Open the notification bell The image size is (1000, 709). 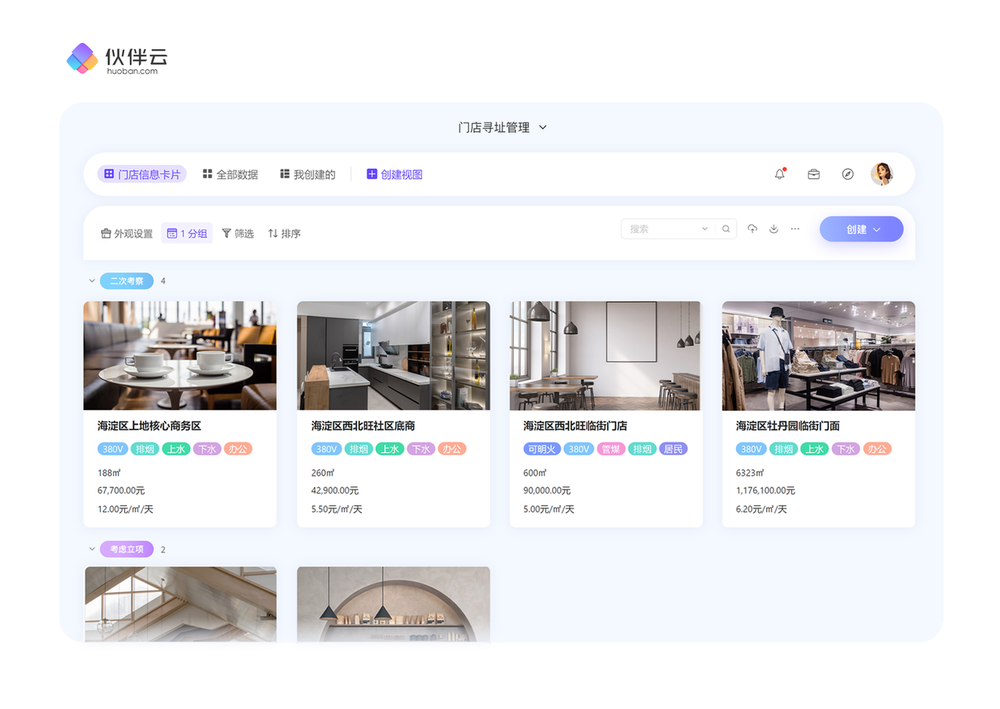[x=780, y=174]
